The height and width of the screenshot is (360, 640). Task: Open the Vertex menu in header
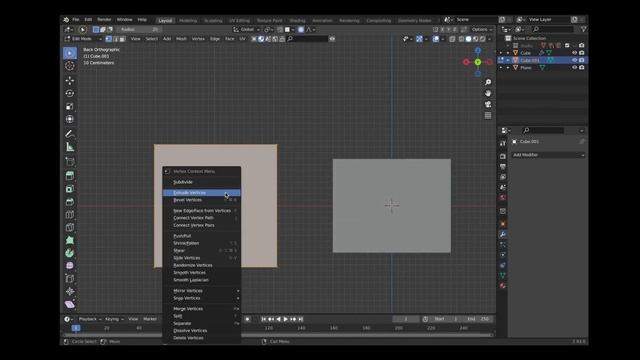click(x=198, y=39)
